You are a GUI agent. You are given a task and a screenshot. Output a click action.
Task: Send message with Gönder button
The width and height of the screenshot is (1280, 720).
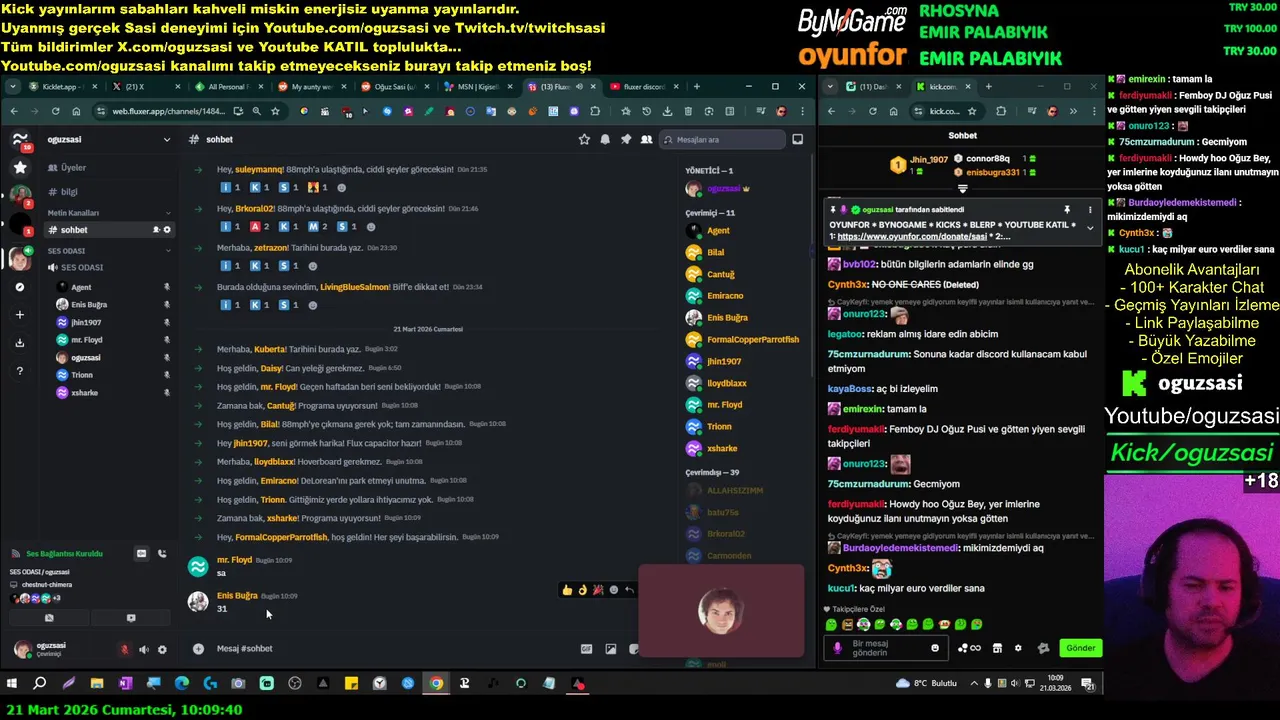tap(1080, 648)
